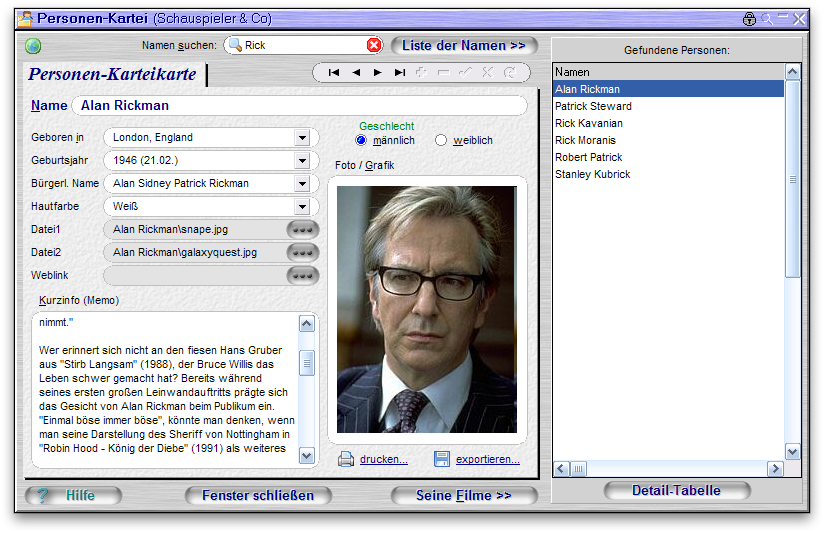
Task: Click Fenster schließen button
Action: coord(258,496)
